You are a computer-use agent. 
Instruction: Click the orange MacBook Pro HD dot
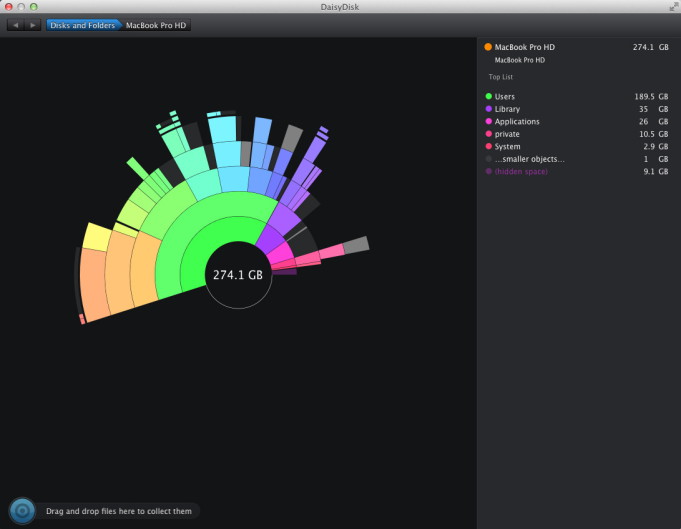pyautogui.click(x=488, y=47)
